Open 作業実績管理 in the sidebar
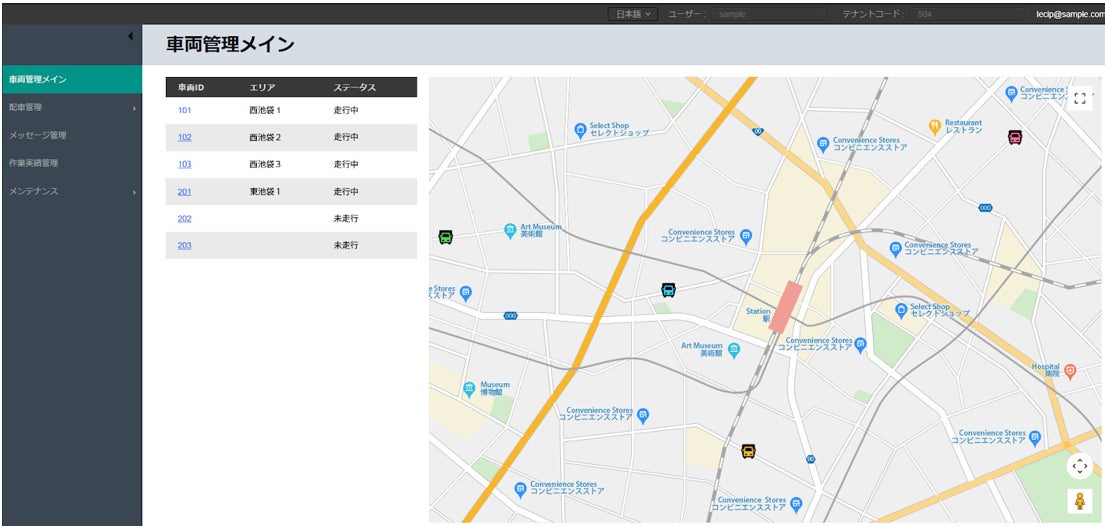Screen dimensions: 1105x526 point(71,163)
